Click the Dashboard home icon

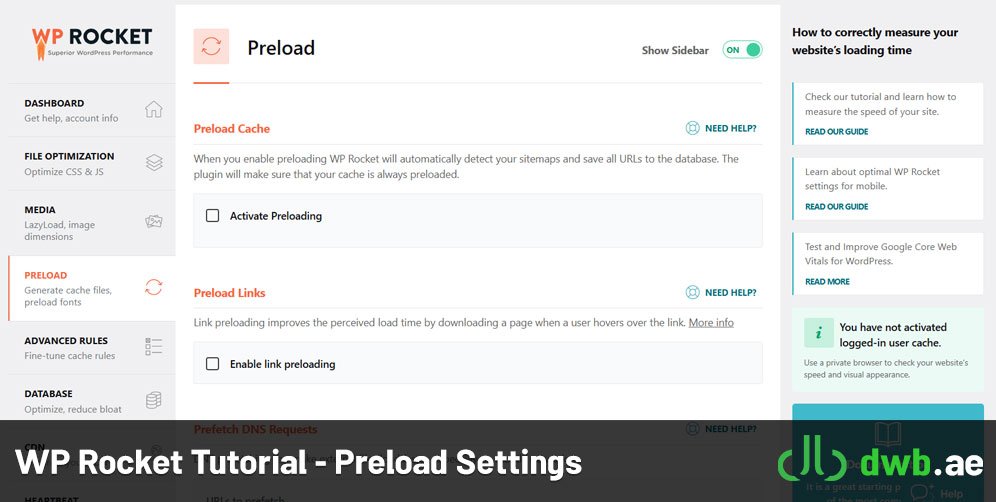pos(154,109)
